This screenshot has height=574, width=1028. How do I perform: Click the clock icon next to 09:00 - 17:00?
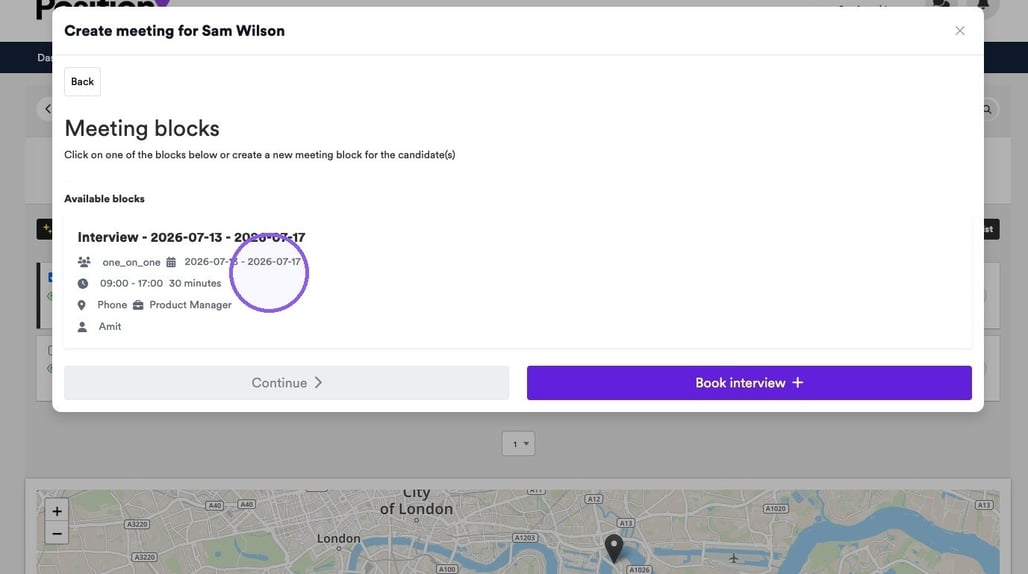[x=83, y=284]
